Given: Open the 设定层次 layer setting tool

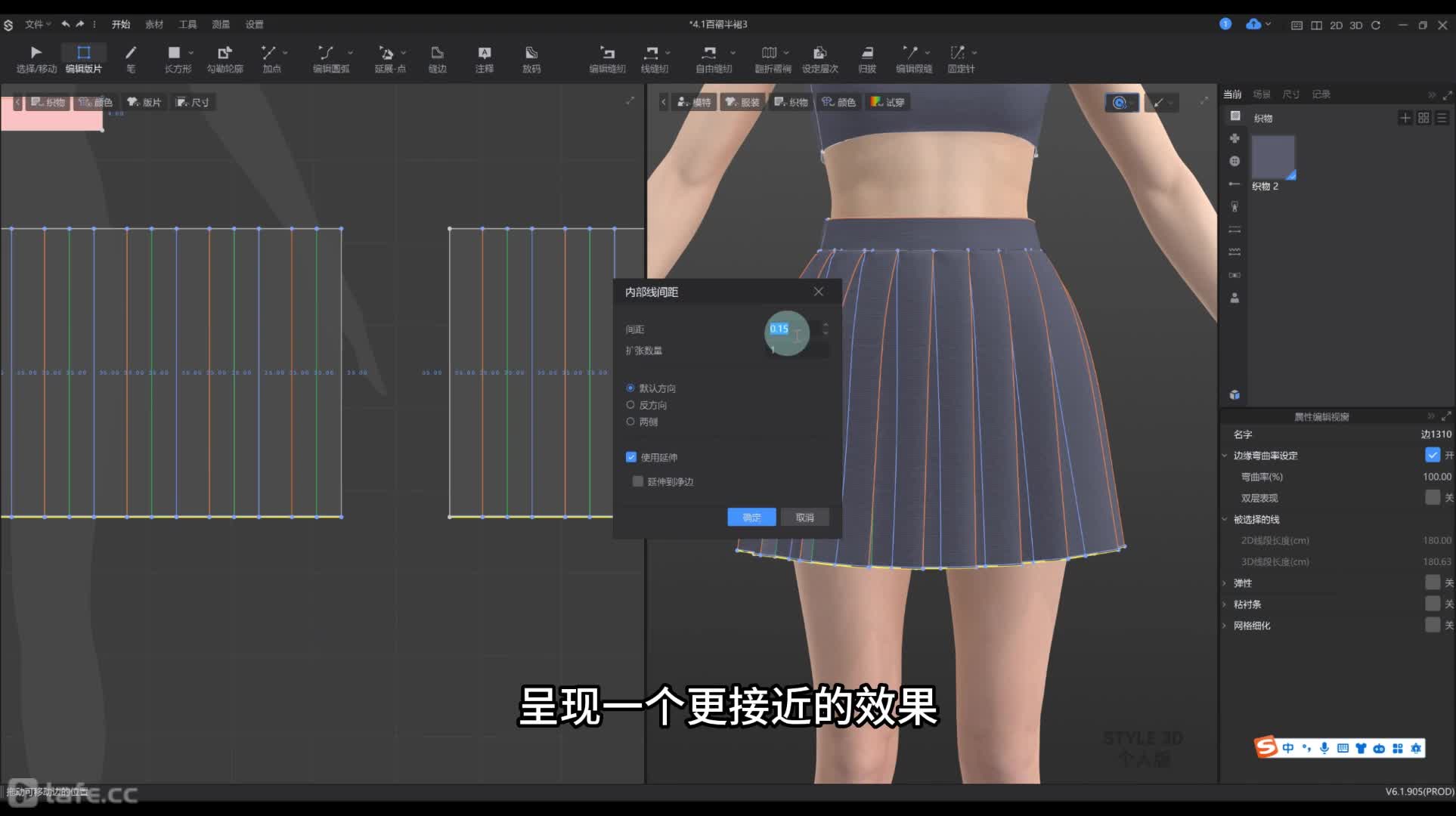Looking at the screenshot, I should [x=819, y=59].
